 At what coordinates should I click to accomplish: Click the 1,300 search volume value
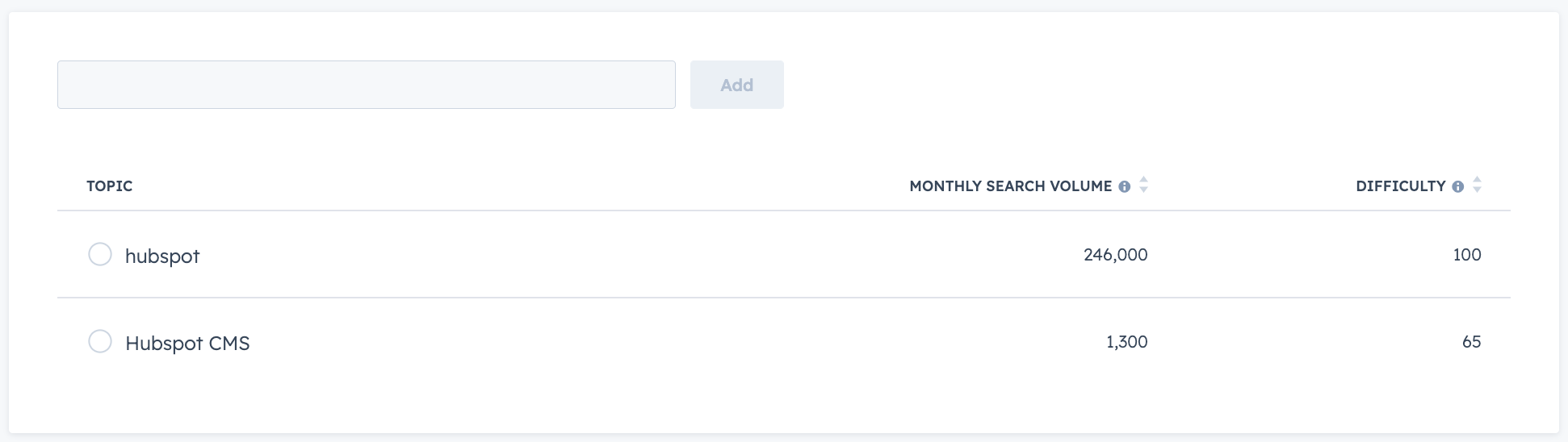click(x=1126, y=342)
